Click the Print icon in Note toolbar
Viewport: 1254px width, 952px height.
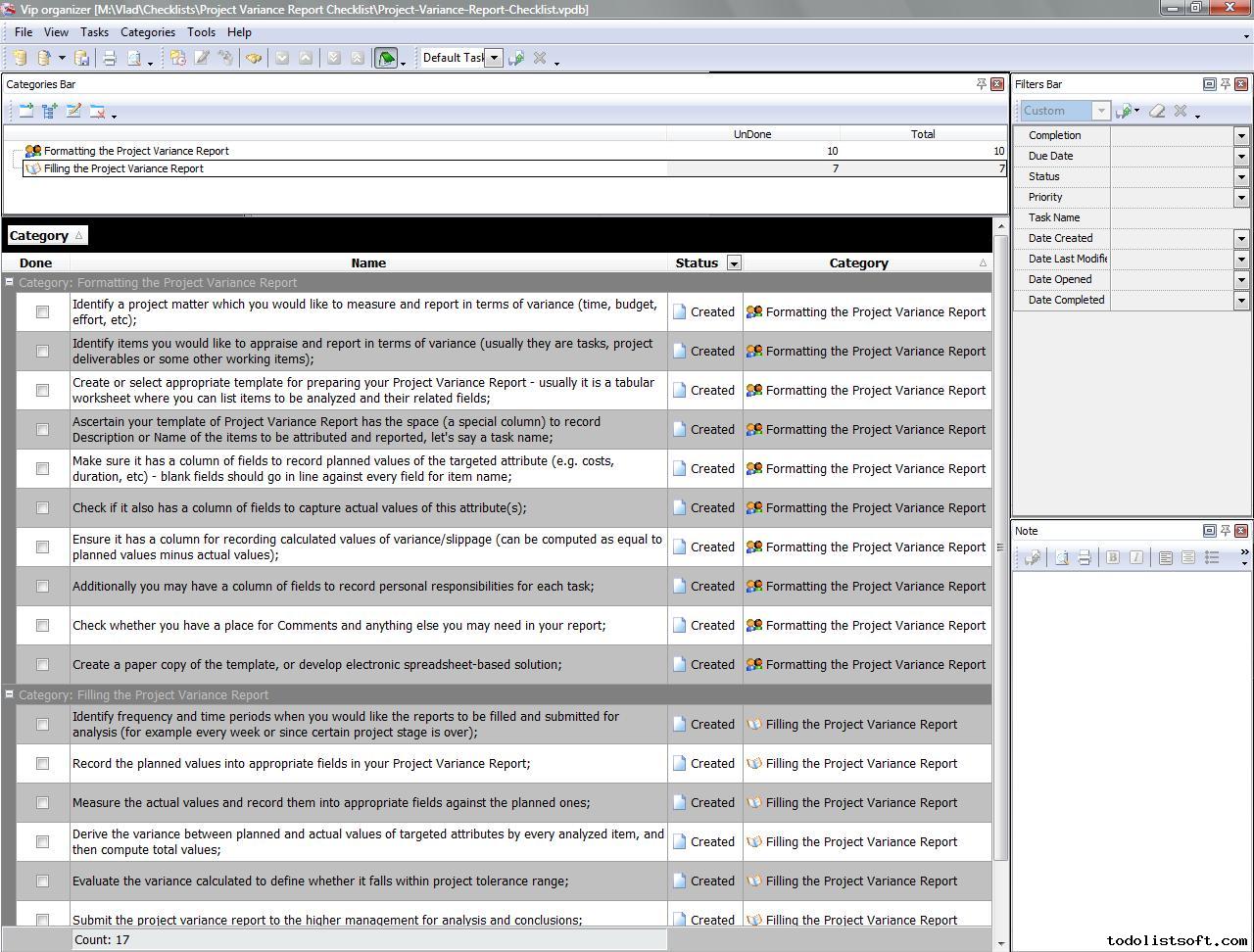pos(1085,558)
